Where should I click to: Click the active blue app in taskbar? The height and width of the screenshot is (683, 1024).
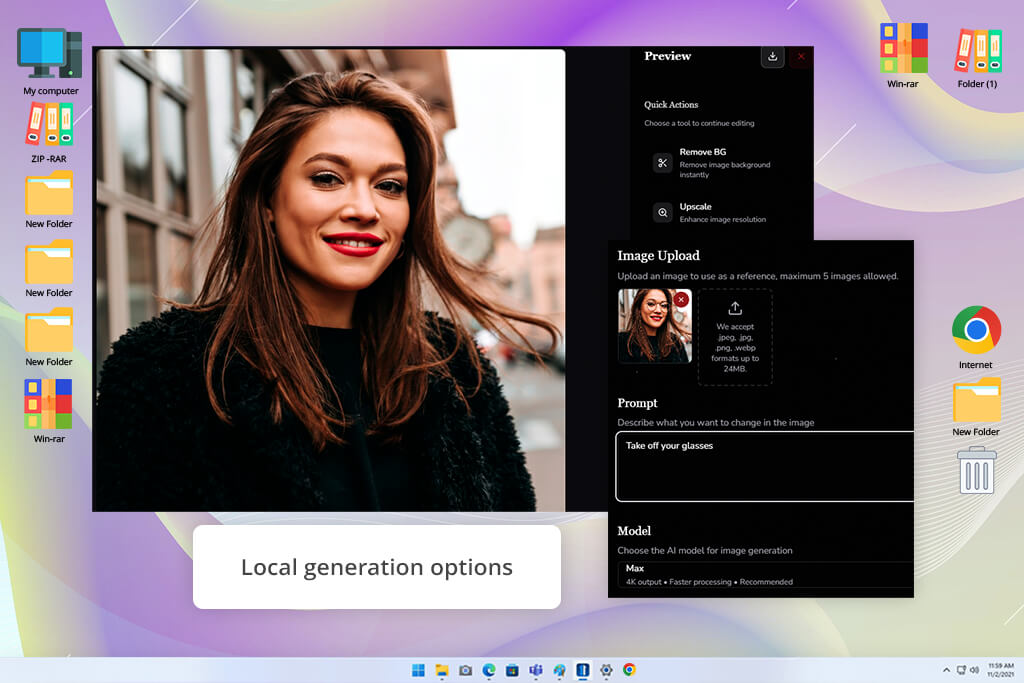pos(583,670)
